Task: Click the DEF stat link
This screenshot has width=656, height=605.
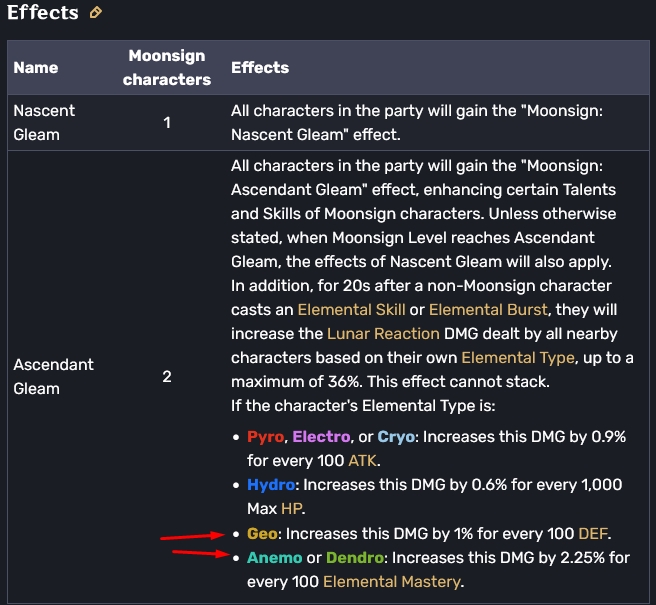Action: [595, 532]
